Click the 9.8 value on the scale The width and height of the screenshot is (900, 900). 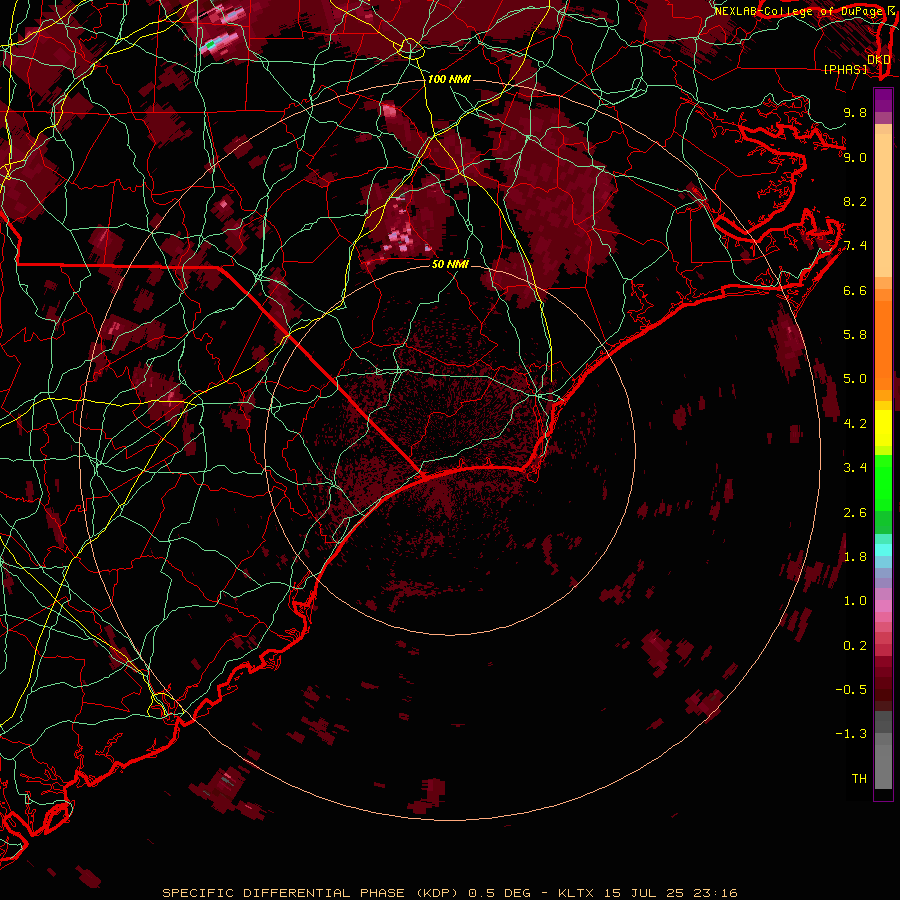pyautogui.click(x=855, y=112)
